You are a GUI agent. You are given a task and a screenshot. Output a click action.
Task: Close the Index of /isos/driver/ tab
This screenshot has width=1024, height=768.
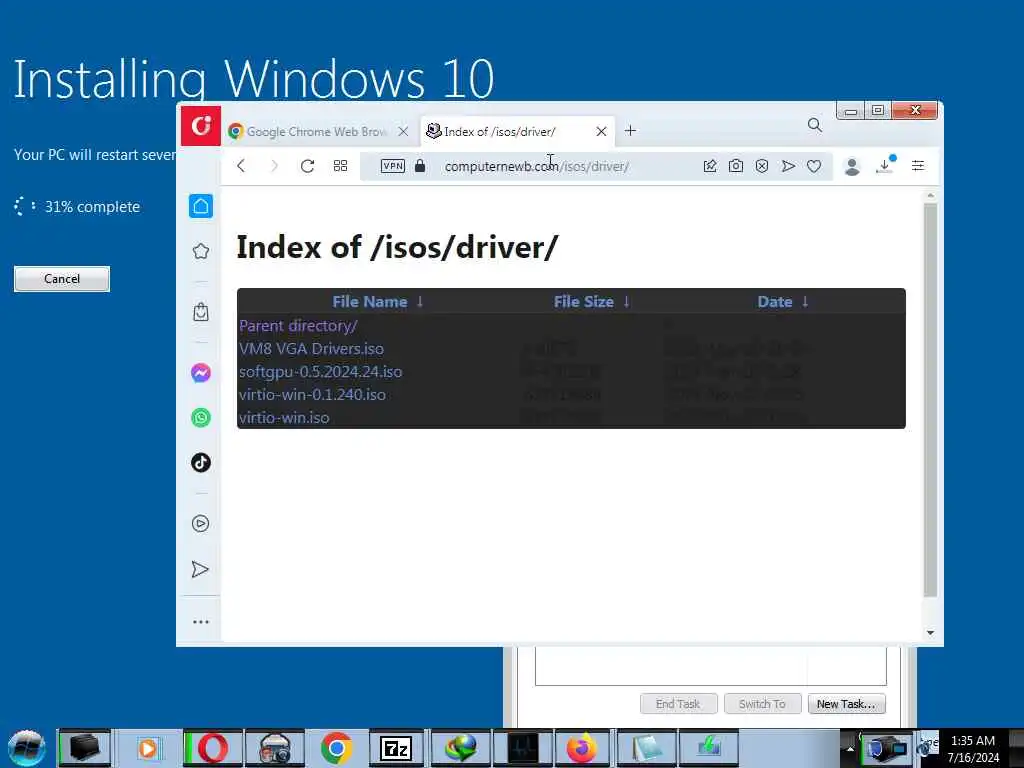[x=601, y=131]
